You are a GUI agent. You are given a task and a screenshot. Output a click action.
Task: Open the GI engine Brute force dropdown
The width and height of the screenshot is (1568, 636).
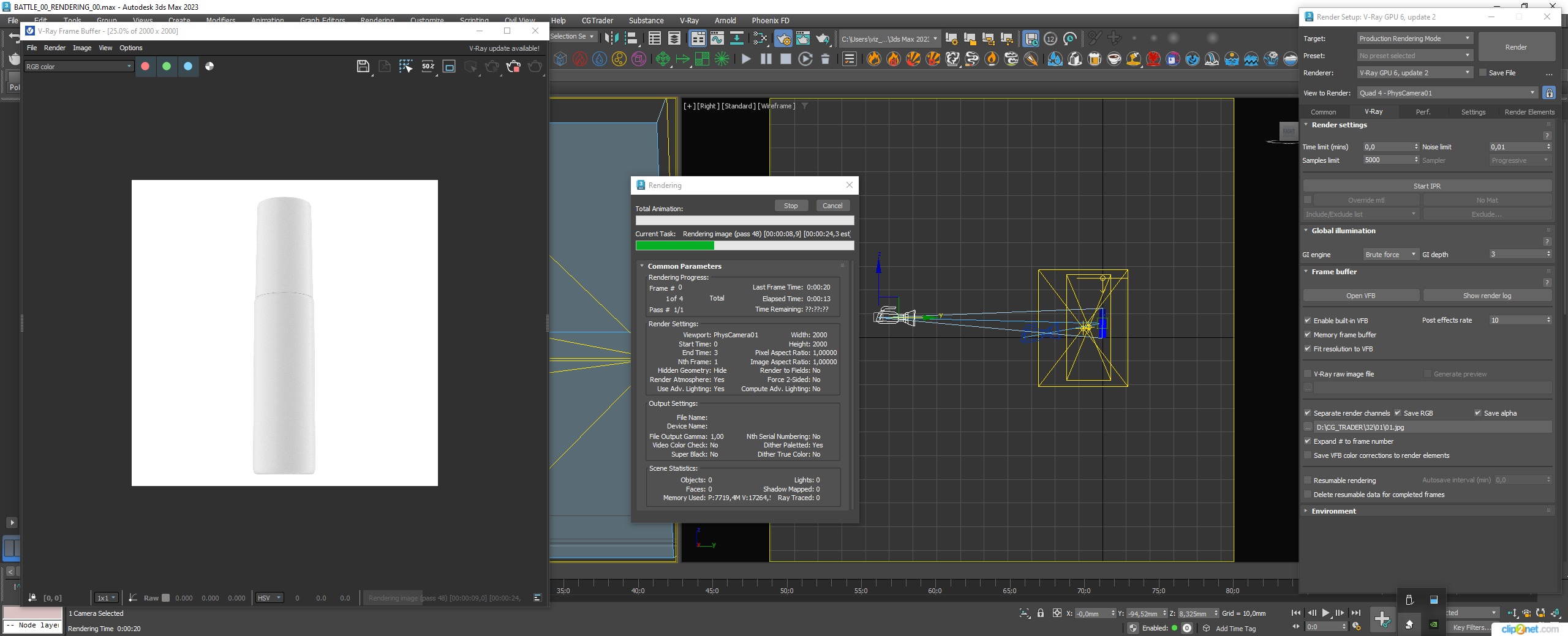(x=1390, y=254)
